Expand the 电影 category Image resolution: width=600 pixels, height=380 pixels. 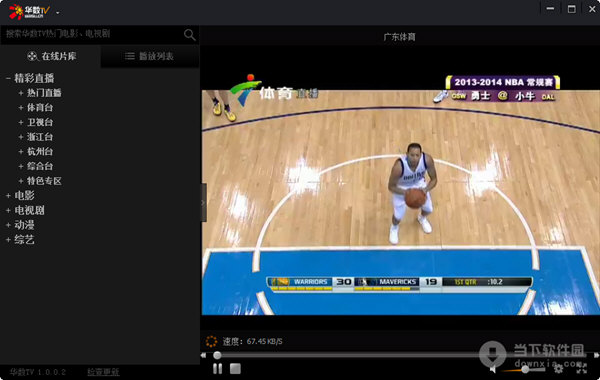[x=8, y=196]
